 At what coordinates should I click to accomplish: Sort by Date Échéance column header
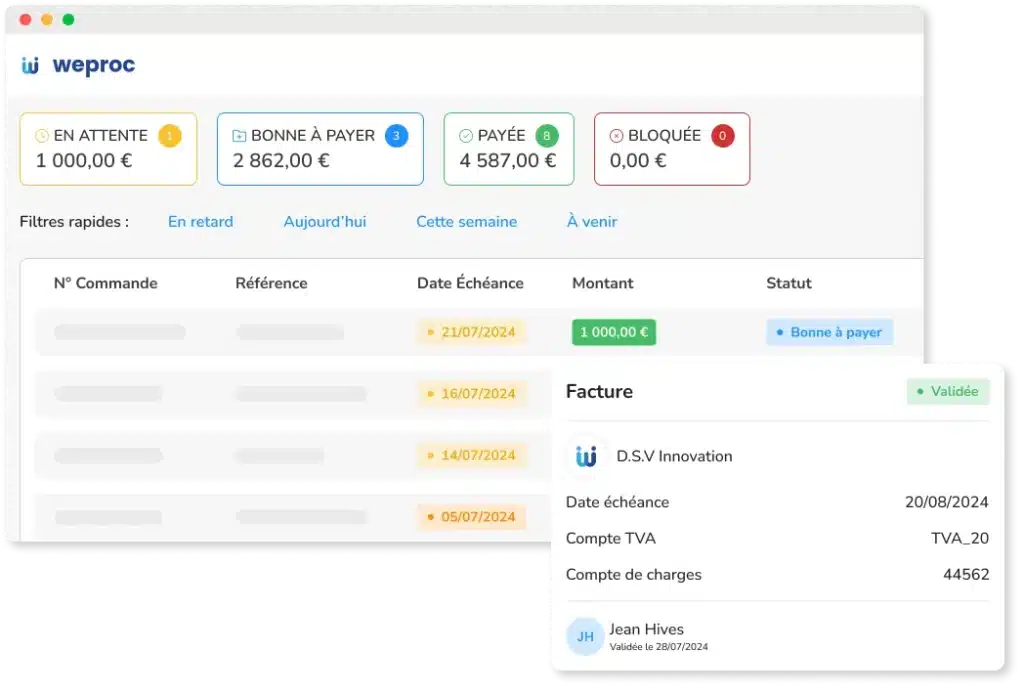[x=470, y=283]
